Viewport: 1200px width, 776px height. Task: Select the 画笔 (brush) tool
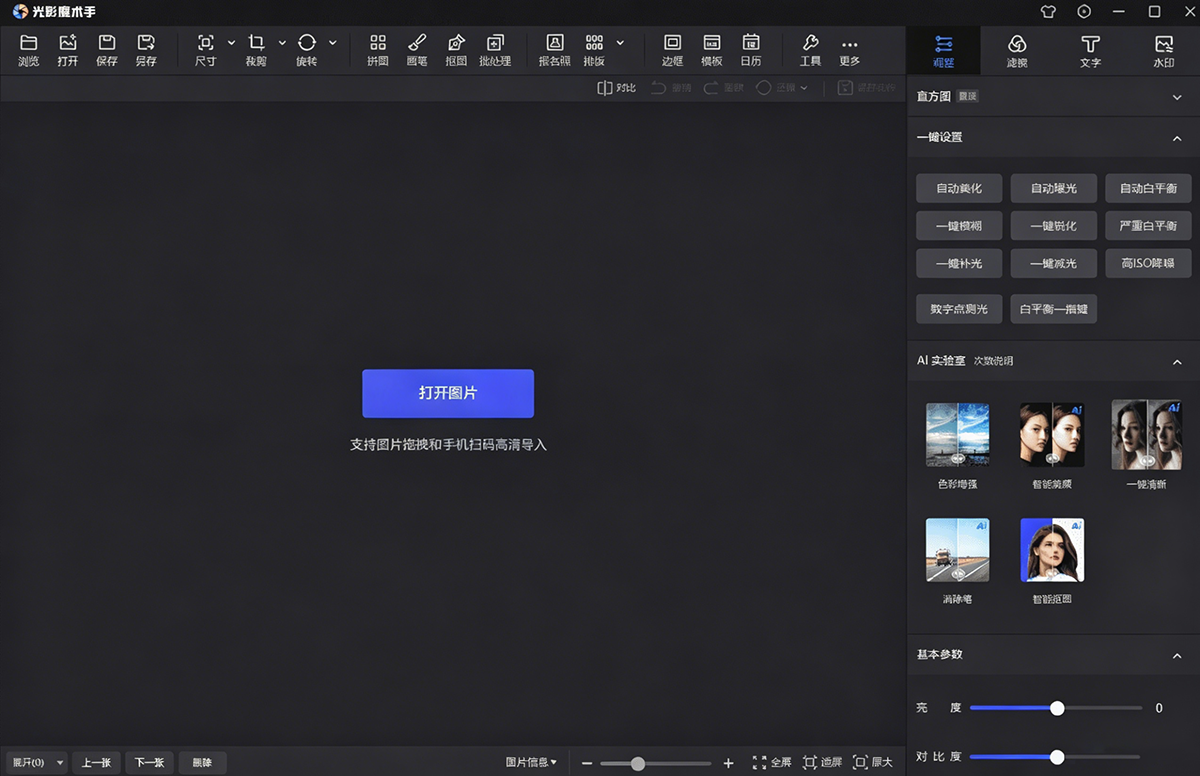pos(417,50)
